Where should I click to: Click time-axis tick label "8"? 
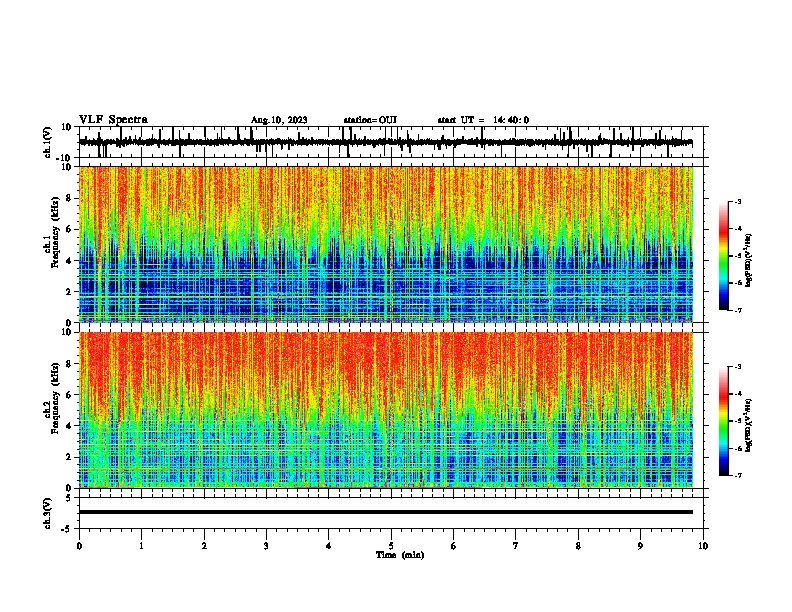coord(578,546)
